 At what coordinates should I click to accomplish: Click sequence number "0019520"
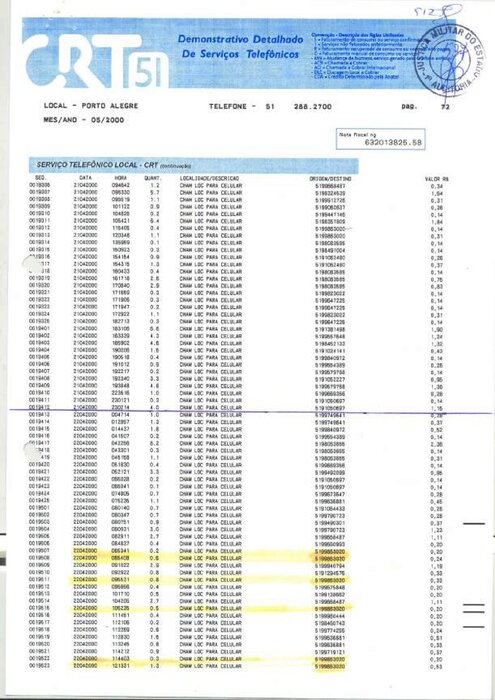[39, 644]
